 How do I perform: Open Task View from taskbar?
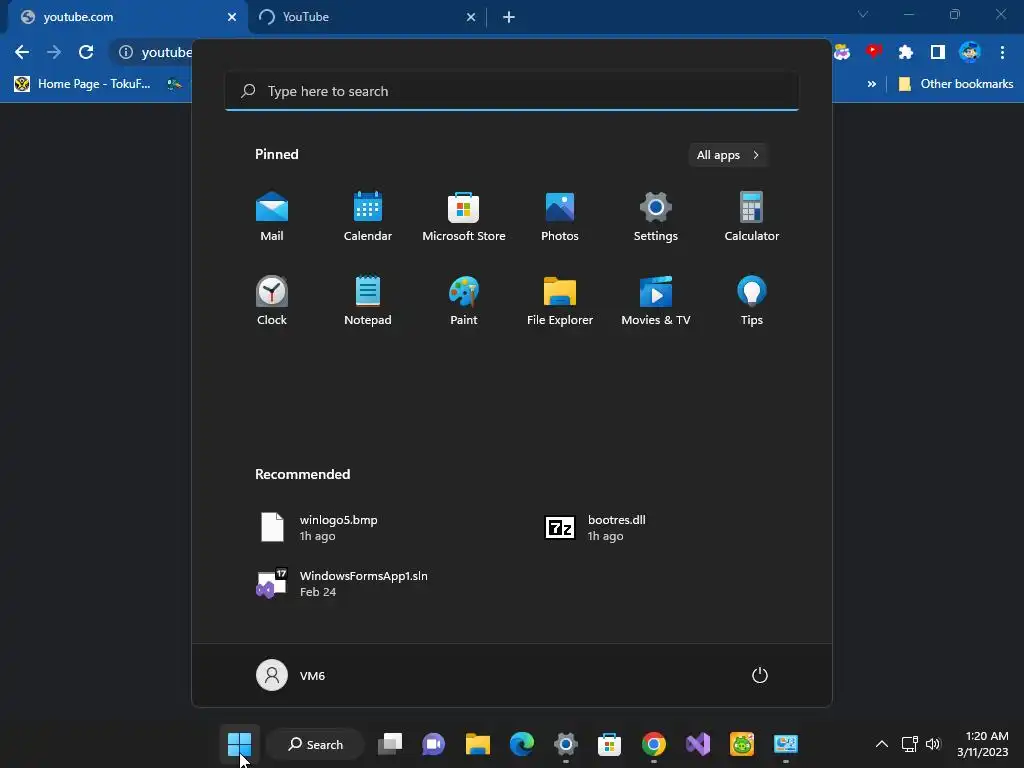[x=390, y=744]
